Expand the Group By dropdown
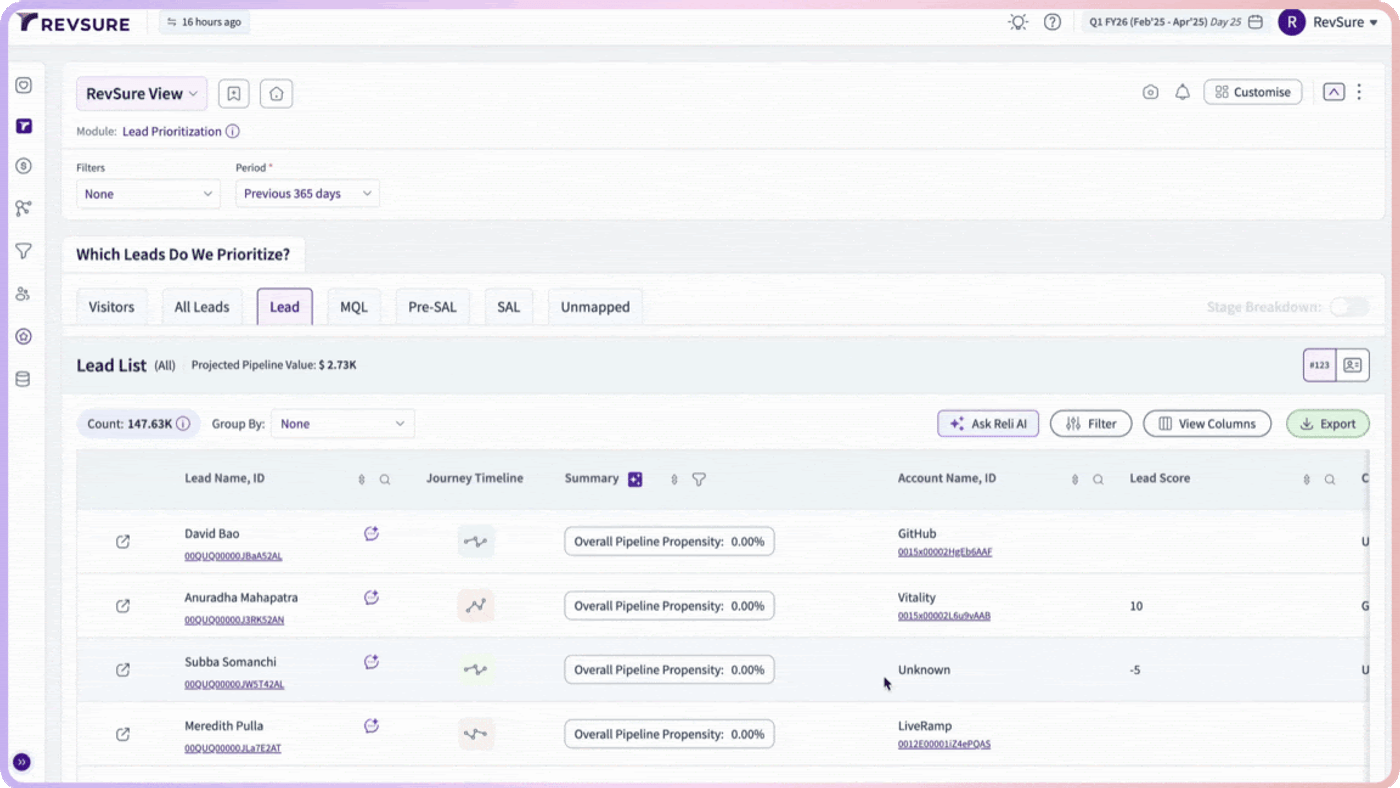The height and width of the screenshot is (788, 1400). click(342, 424)
